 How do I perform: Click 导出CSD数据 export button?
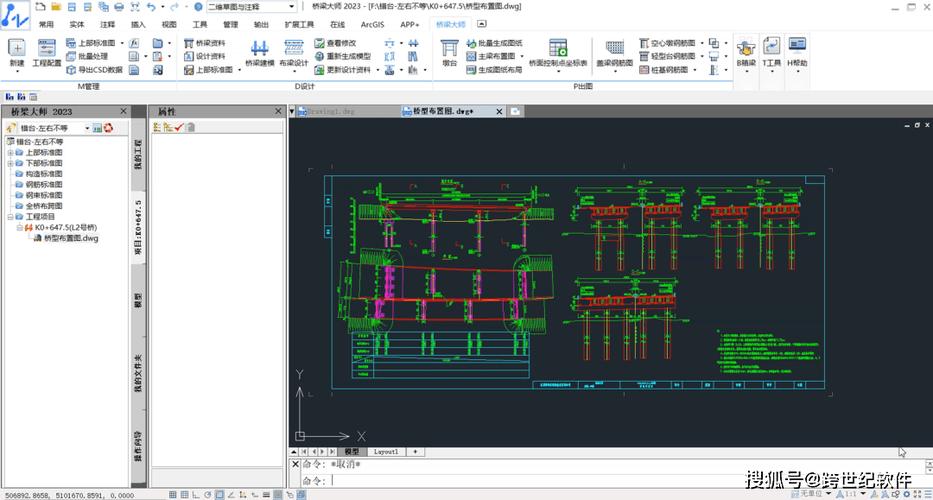[94, 70]
